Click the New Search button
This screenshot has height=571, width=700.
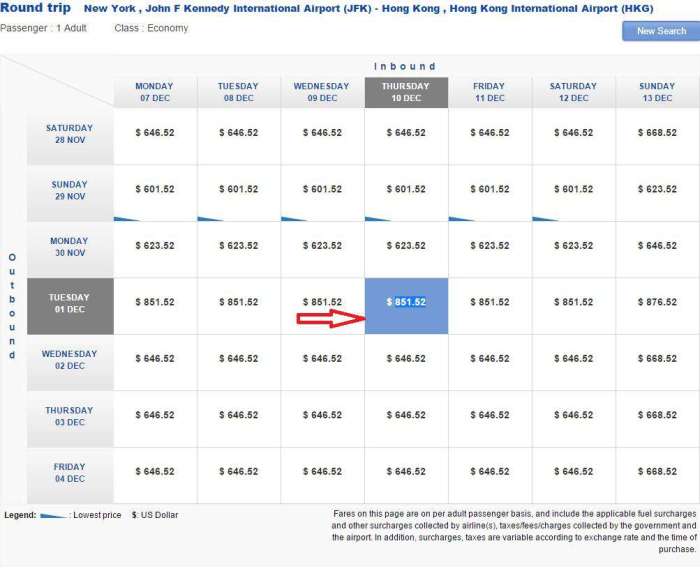pyautogui.click(x=661, y=31)
